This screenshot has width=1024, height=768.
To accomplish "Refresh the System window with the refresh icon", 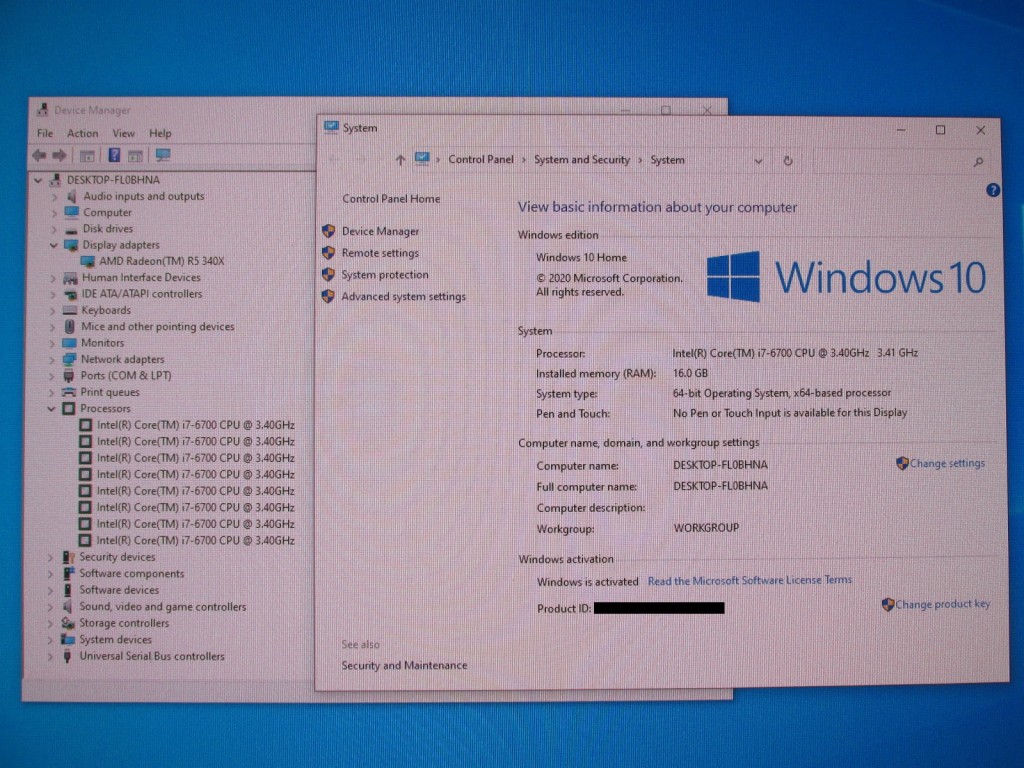I will (x=788, y=161).
